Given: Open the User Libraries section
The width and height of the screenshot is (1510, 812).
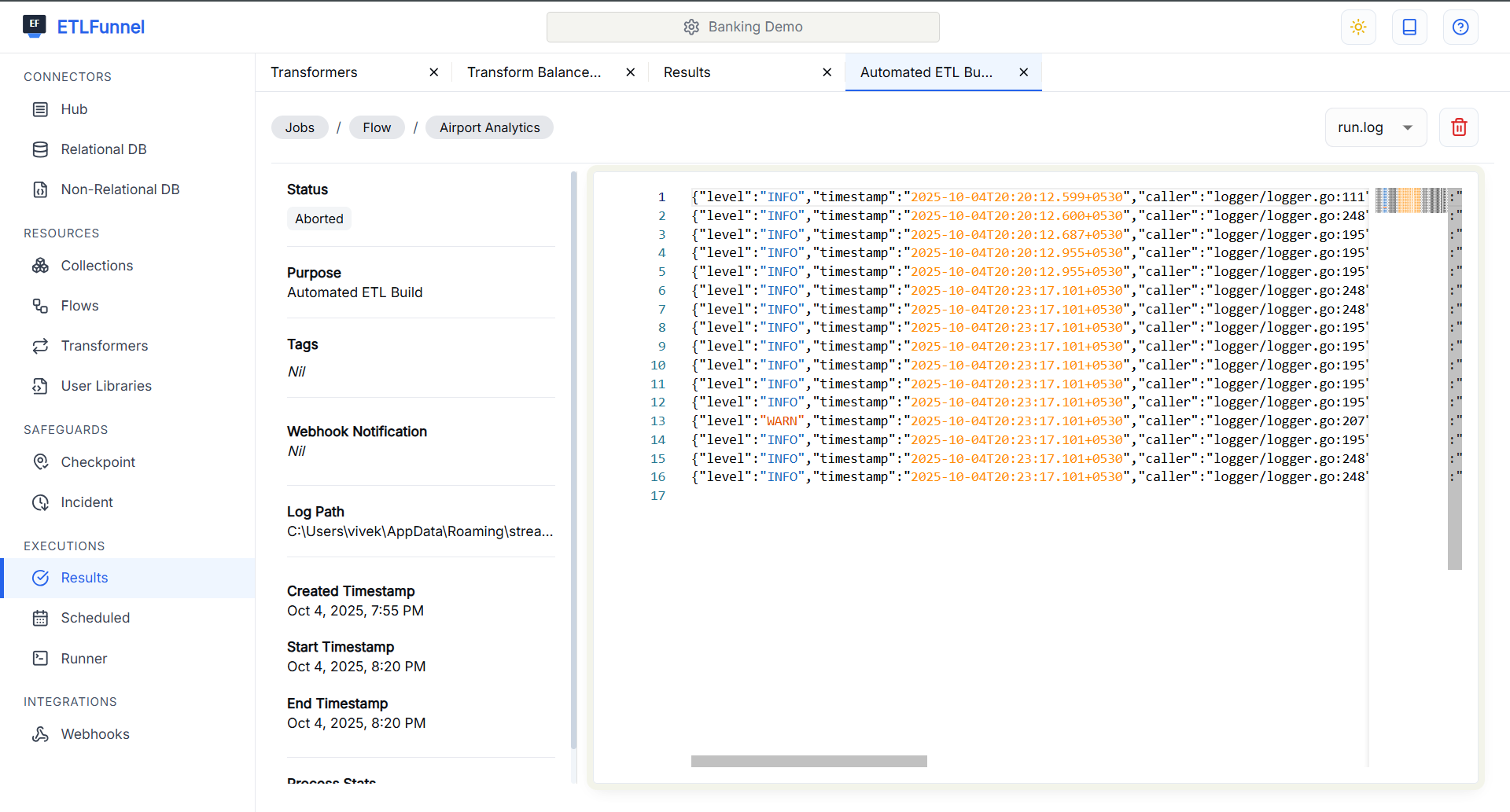Looking at the screenshot, I should [x=106, y=385].
